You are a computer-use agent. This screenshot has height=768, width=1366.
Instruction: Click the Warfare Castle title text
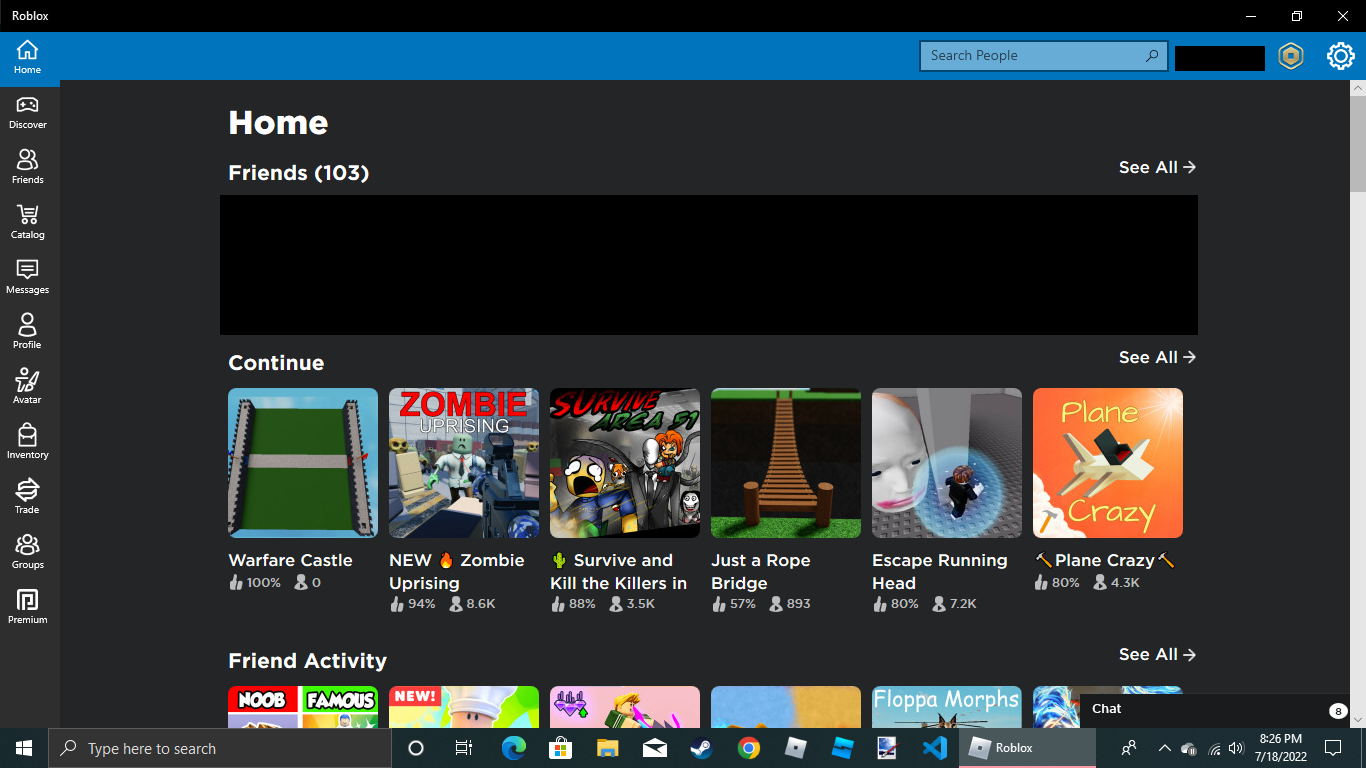(x=290, y=560)
